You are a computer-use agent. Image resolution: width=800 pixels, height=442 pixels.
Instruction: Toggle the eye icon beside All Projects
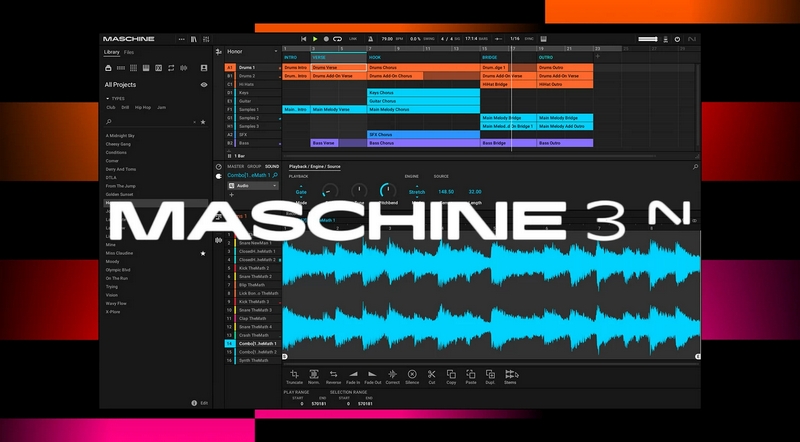[204, 85]
